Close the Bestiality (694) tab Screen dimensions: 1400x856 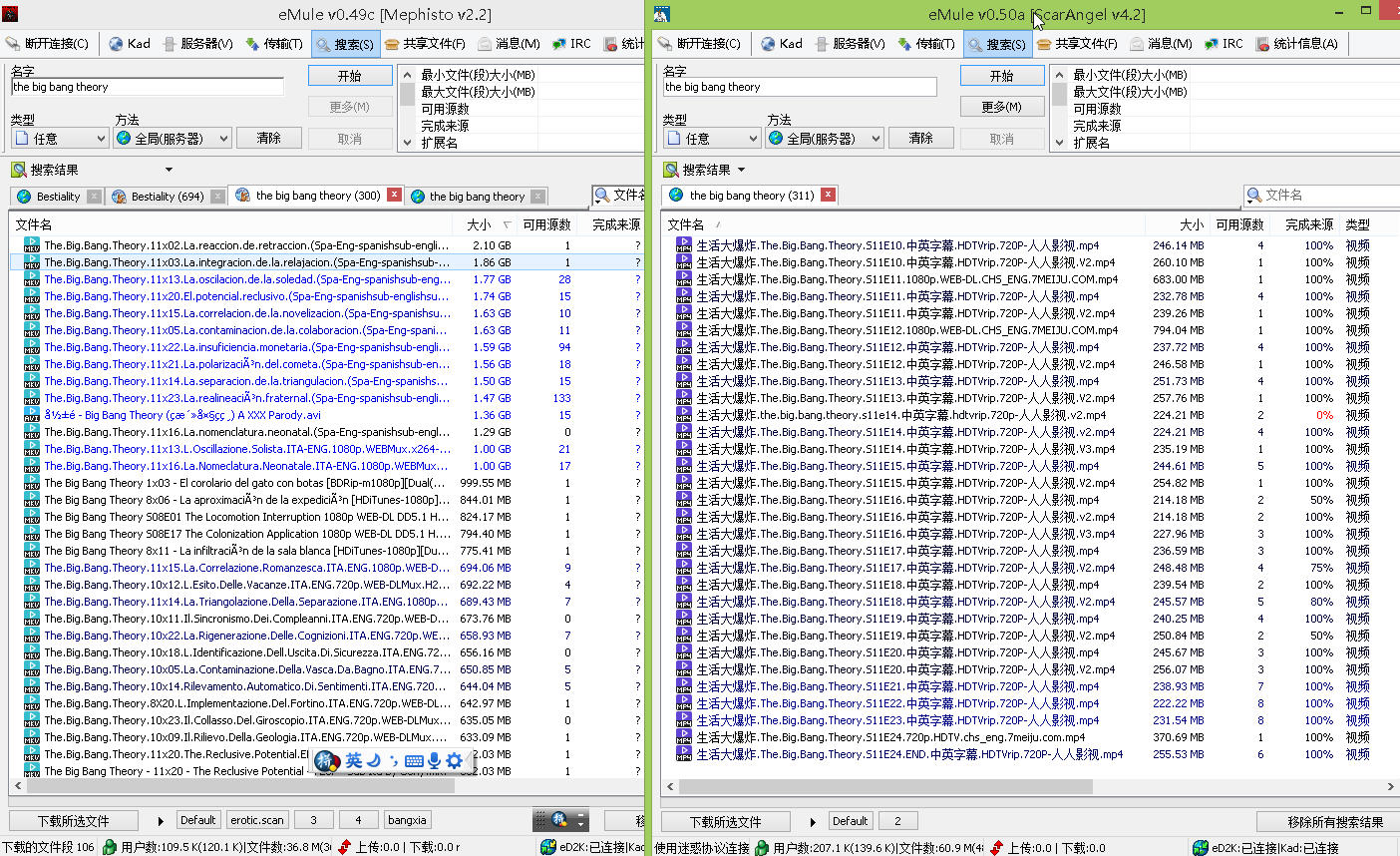click(x=217, y=197)
